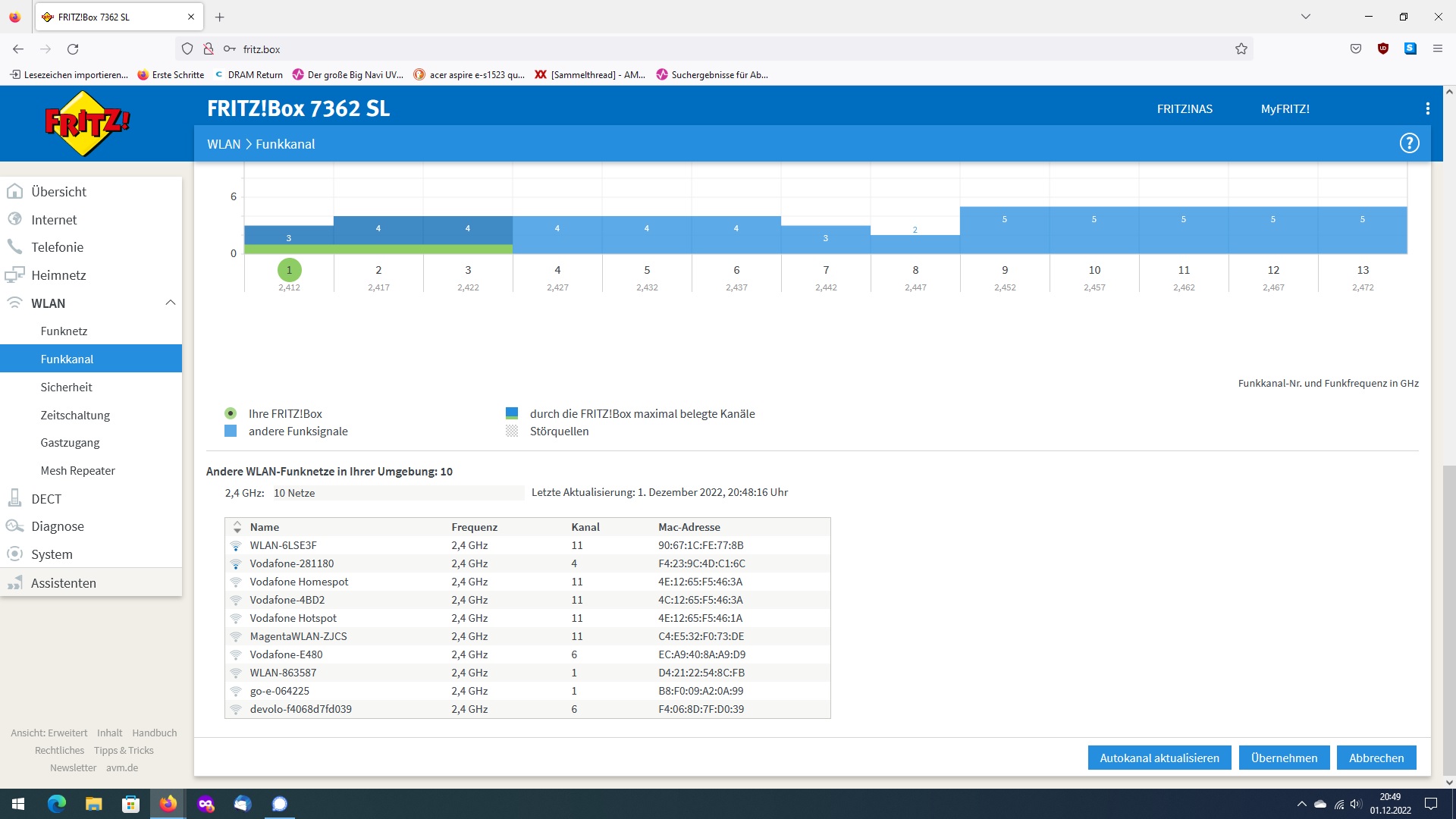
Task: Open the Firefox list all tabs arrow
Action: (x=1305, y=17)
